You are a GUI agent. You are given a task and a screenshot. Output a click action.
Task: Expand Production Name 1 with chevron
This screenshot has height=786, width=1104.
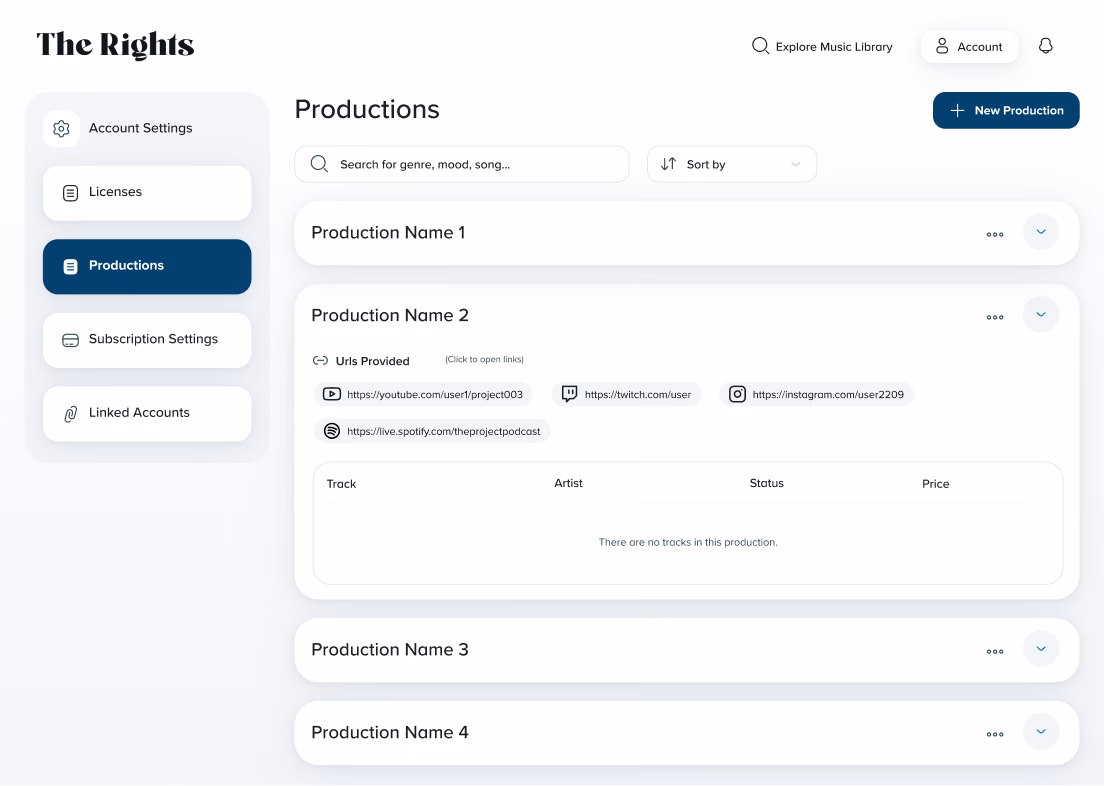tap(1040, 232)
